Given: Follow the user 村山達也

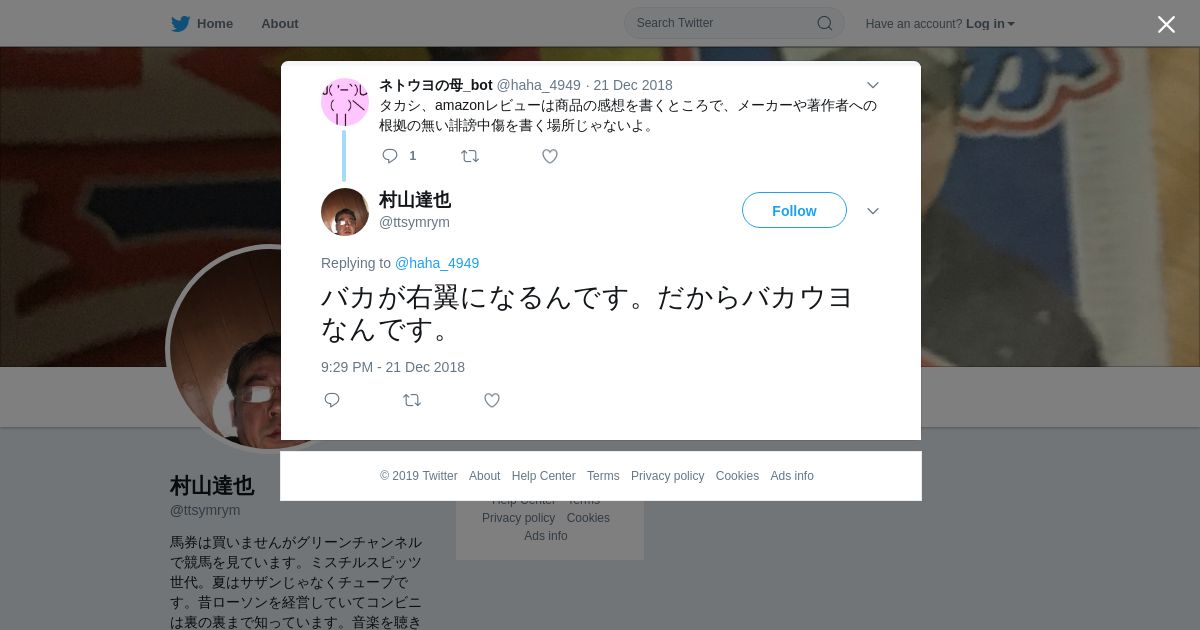Looking at the screenshot, I should 794,210.
